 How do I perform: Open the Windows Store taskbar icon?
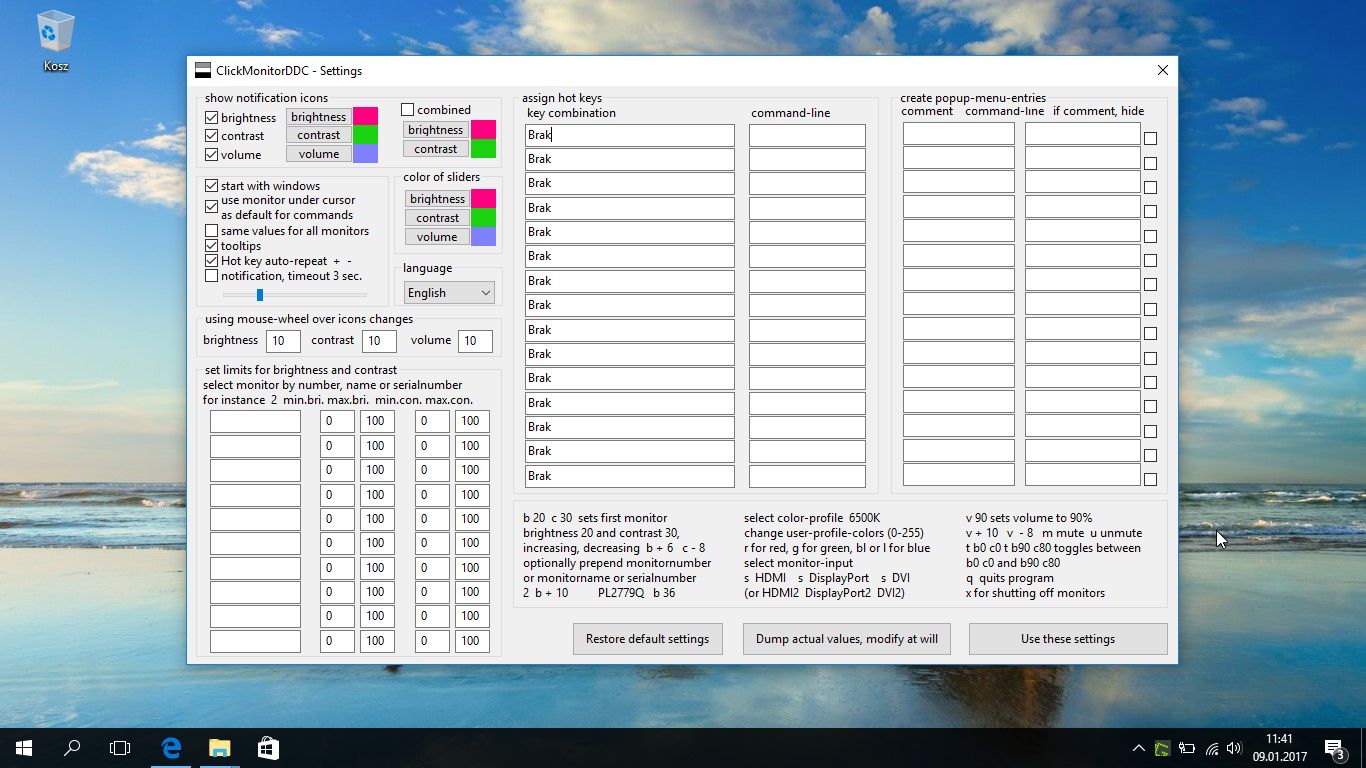click(267, 748)
